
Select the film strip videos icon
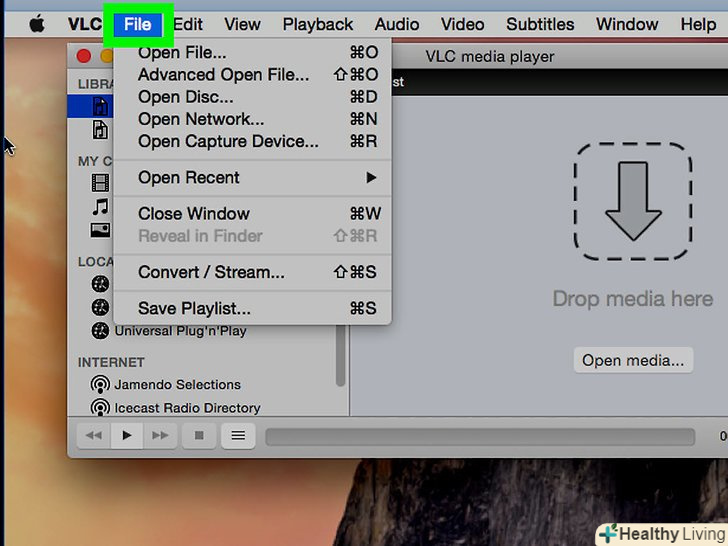tap(100, 183)
